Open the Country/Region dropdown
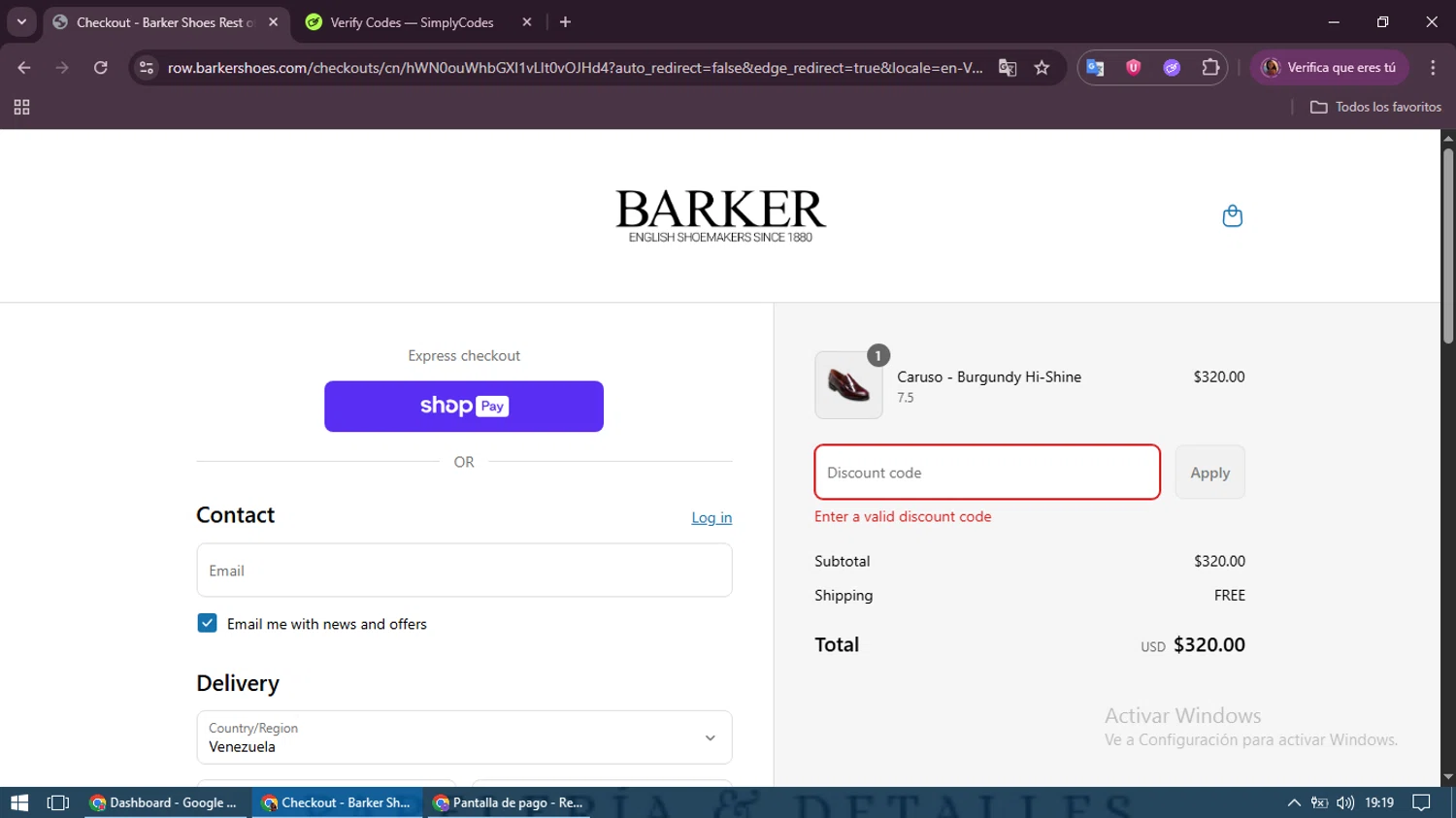The width and height of the screenshot is (1456, 818). pos(464,737)
